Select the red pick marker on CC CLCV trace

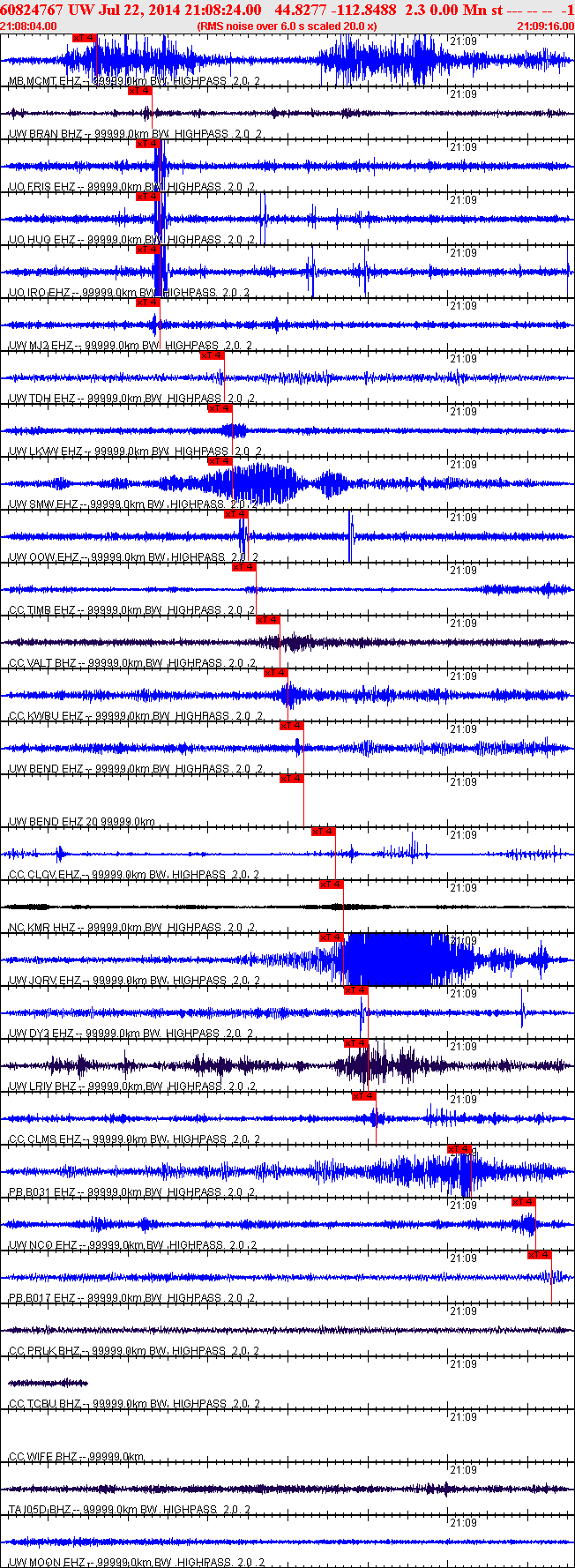[324, 832]
